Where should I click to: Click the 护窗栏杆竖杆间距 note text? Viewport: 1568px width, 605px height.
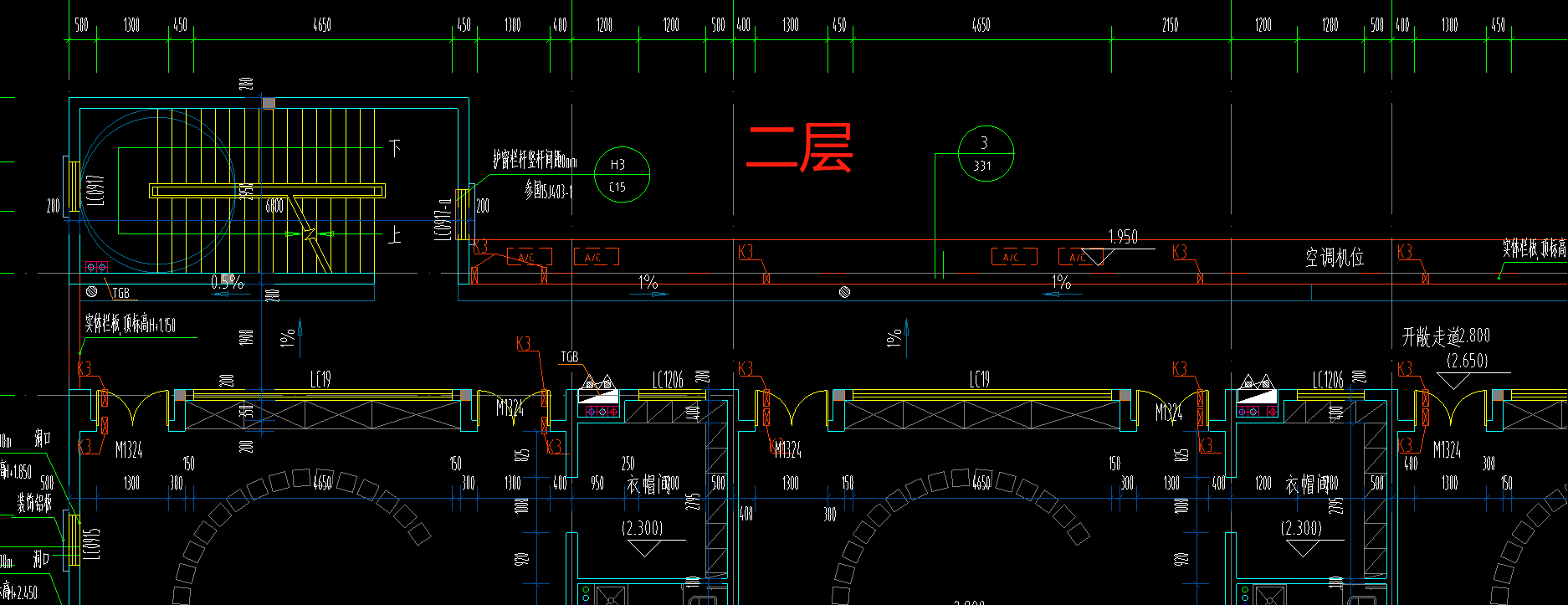[535, 159]
